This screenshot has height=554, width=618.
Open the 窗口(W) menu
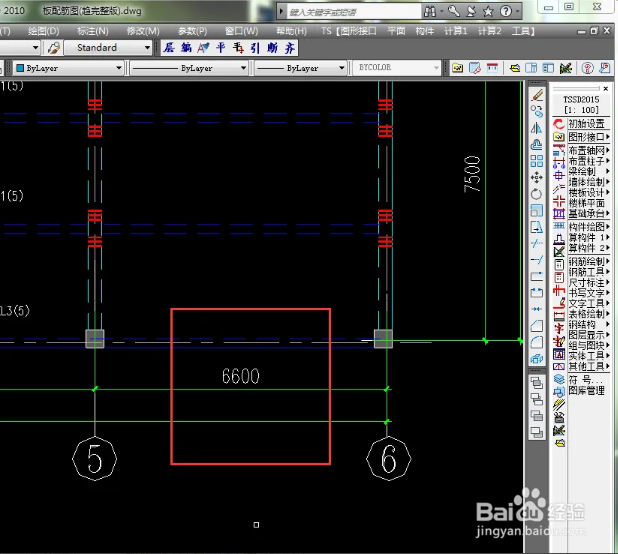click(x=243, y=31)
